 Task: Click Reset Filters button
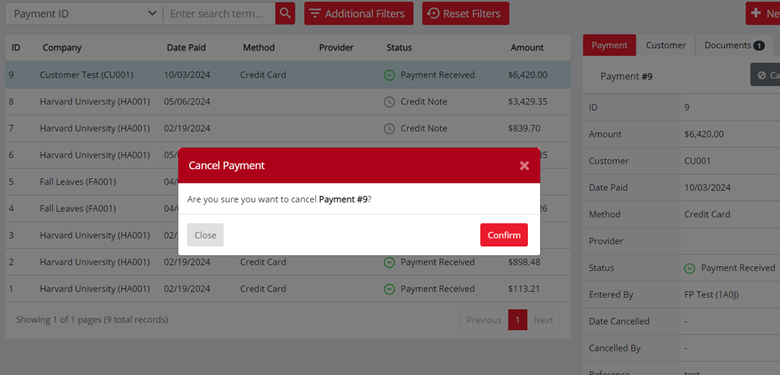pos(466,13)
